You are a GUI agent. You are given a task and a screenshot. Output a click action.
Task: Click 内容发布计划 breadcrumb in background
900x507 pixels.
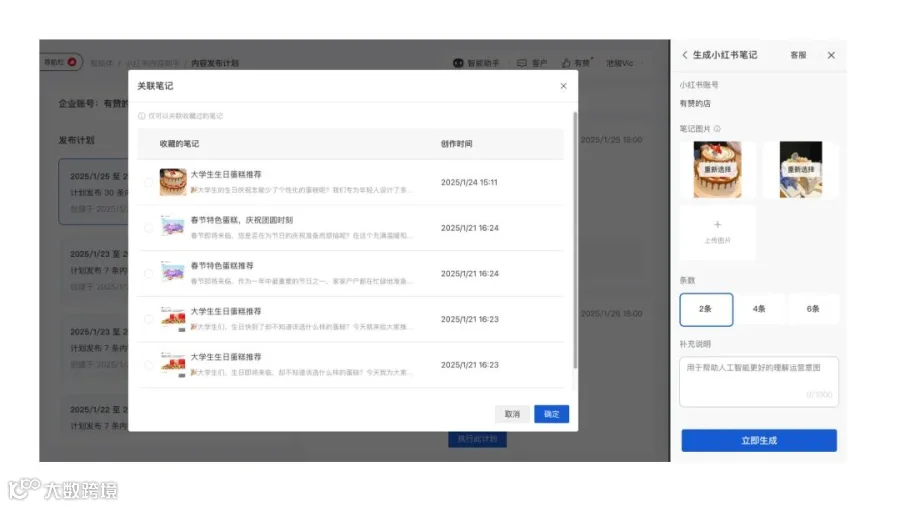click(x=215, y=63)
